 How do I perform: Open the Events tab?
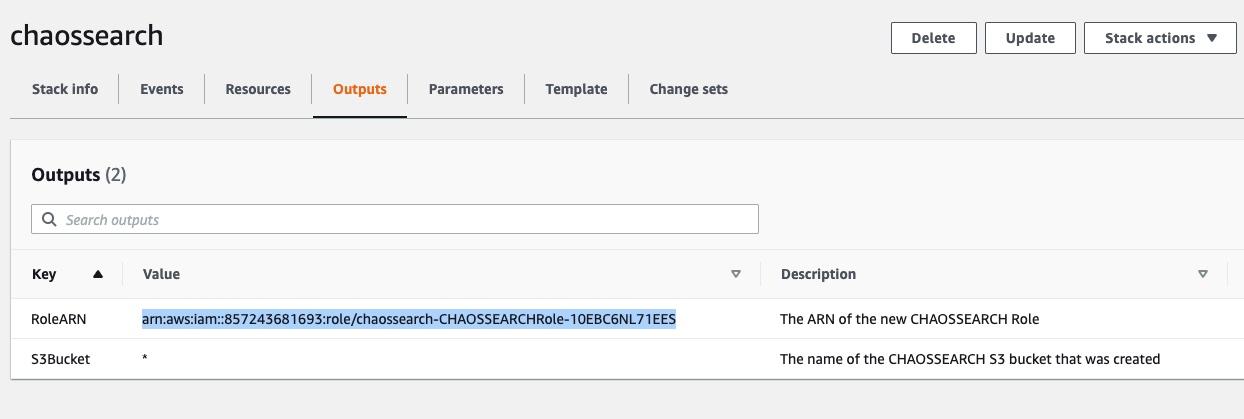162,89
